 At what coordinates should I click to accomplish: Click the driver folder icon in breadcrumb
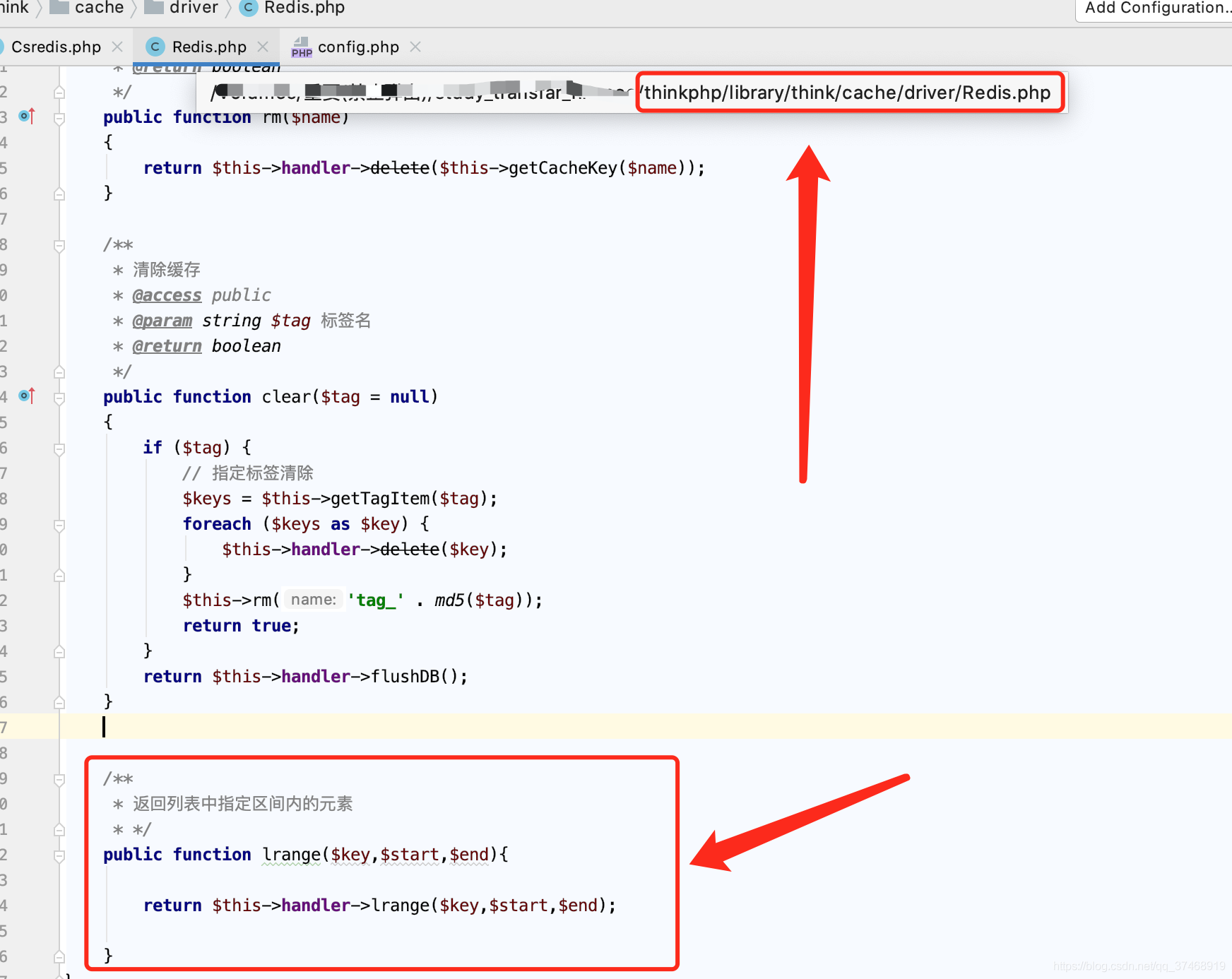(x=153, y=8)
